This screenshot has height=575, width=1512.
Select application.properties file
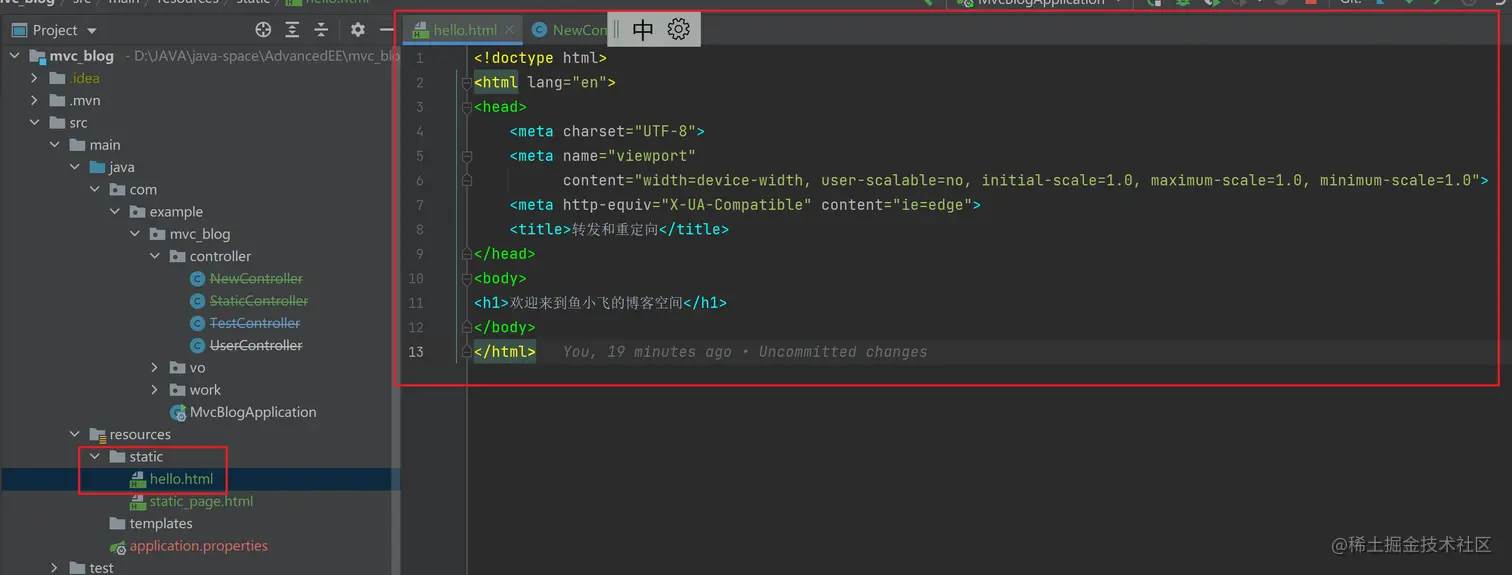pyautogui.click(x=198, y=546)
